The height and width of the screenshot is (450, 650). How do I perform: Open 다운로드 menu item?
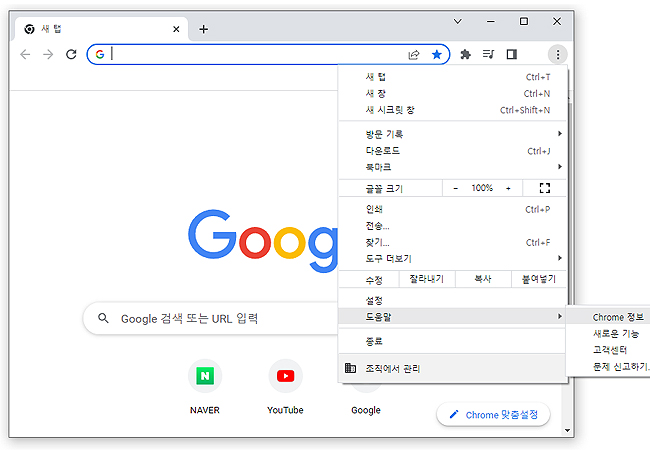453,151
